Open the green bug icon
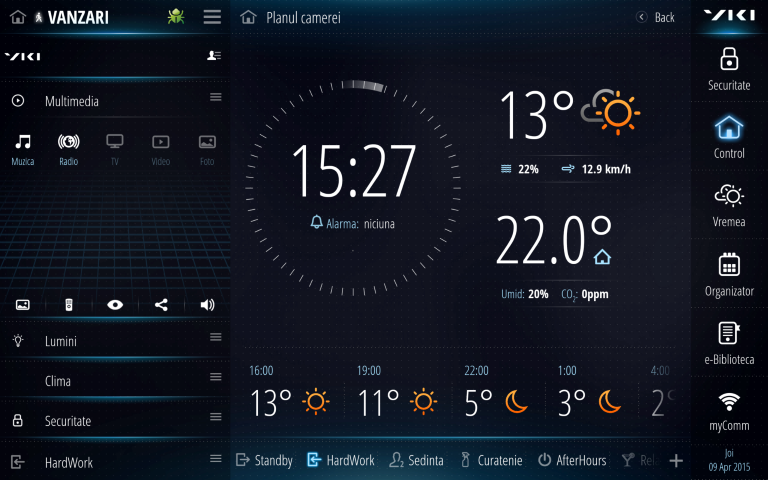Screen dimensions: 768x480 click(176, 16)
